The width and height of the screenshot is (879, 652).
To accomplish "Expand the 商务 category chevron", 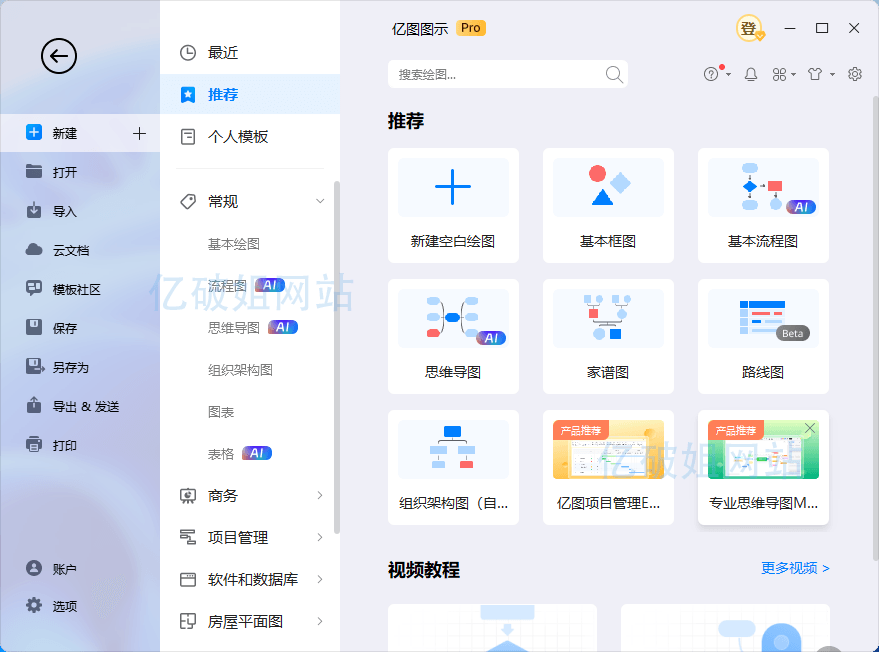I will pos(320,495).
